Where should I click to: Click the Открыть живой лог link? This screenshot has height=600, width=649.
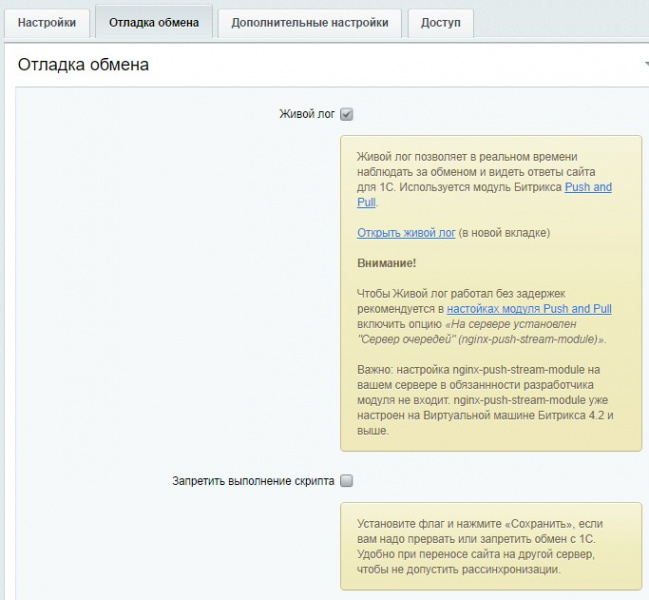406,233
